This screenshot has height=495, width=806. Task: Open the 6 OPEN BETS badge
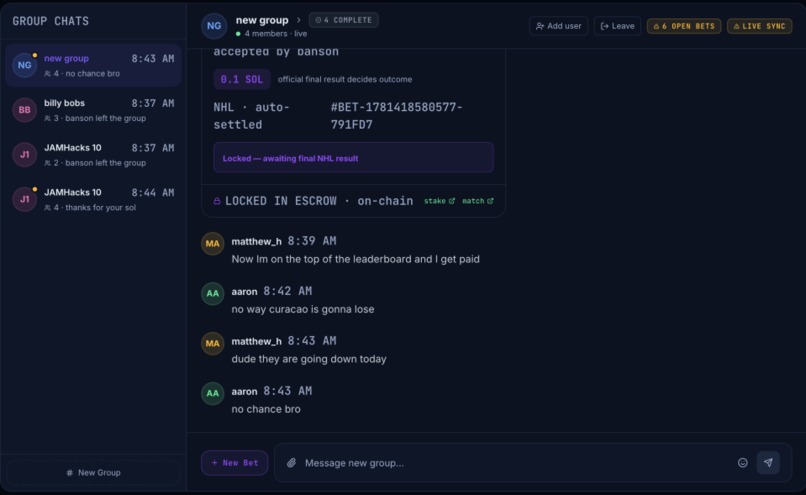684,26
